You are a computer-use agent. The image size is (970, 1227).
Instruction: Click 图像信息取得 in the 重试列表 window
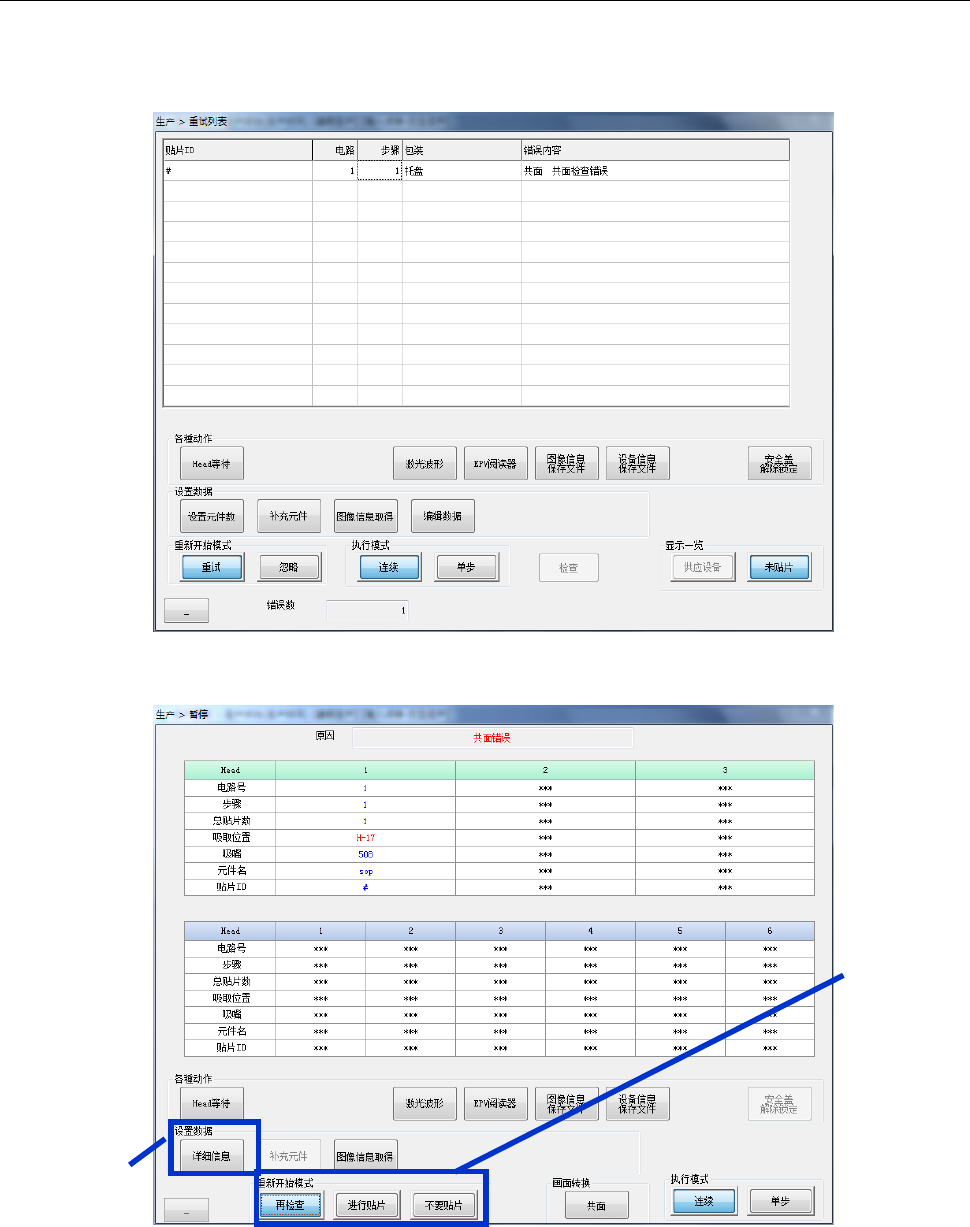tap(365, 517)
